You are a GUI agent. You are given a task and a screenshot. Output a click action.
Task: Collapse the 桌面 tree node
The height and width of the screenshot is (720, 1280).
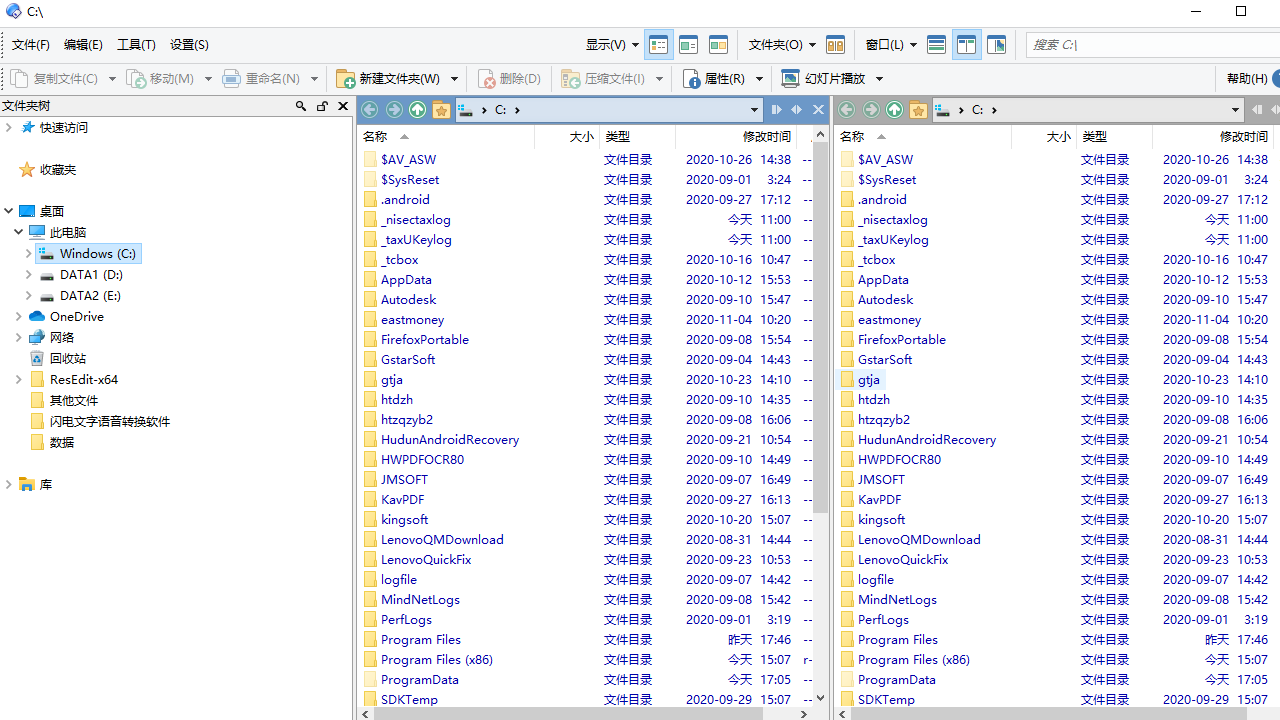coord(9,211)
